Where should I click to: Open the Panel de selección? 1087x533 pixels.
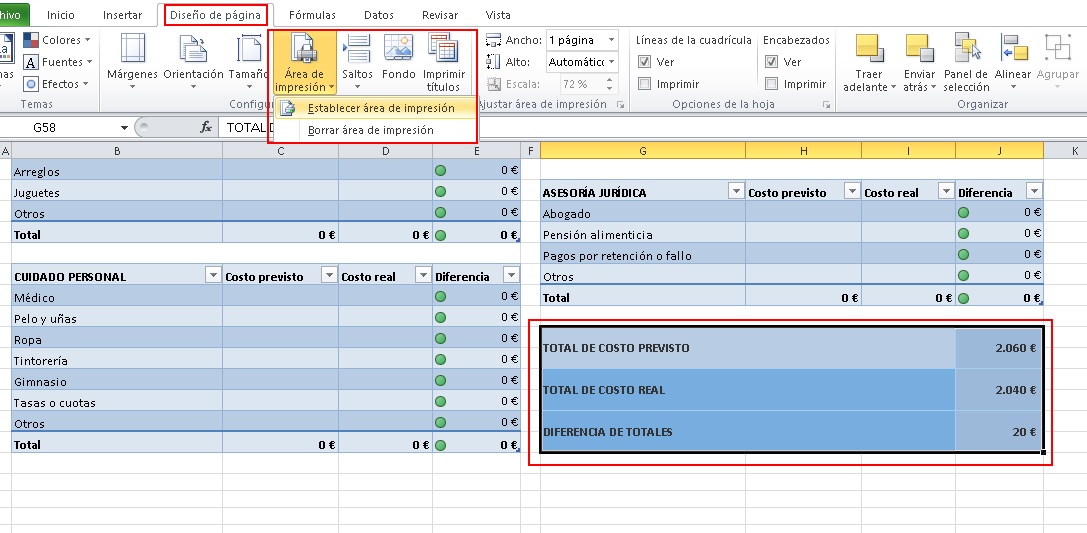pos(966,52)
